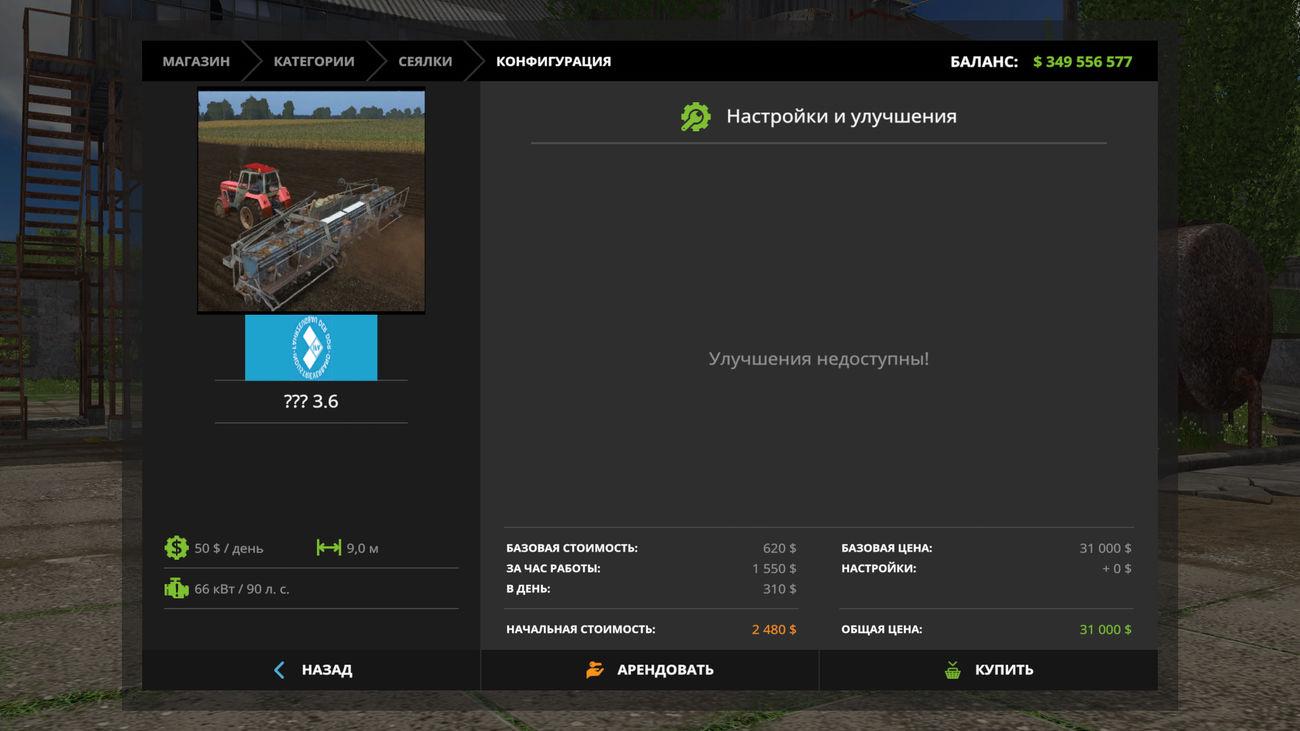Image resolution: width=1300 pixels, height=731 pixels.
Task: Go to the КАТЕГОРИИ breadcrumb
Action: 314,62
